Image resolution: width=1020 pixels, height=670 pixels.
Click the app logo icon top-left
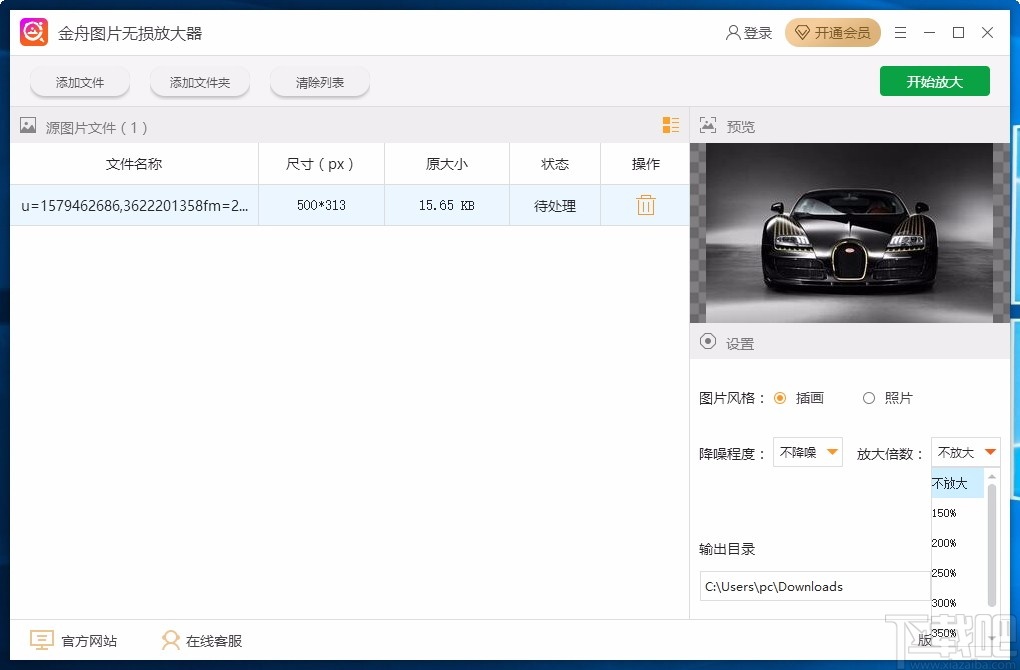pos(32,31)
